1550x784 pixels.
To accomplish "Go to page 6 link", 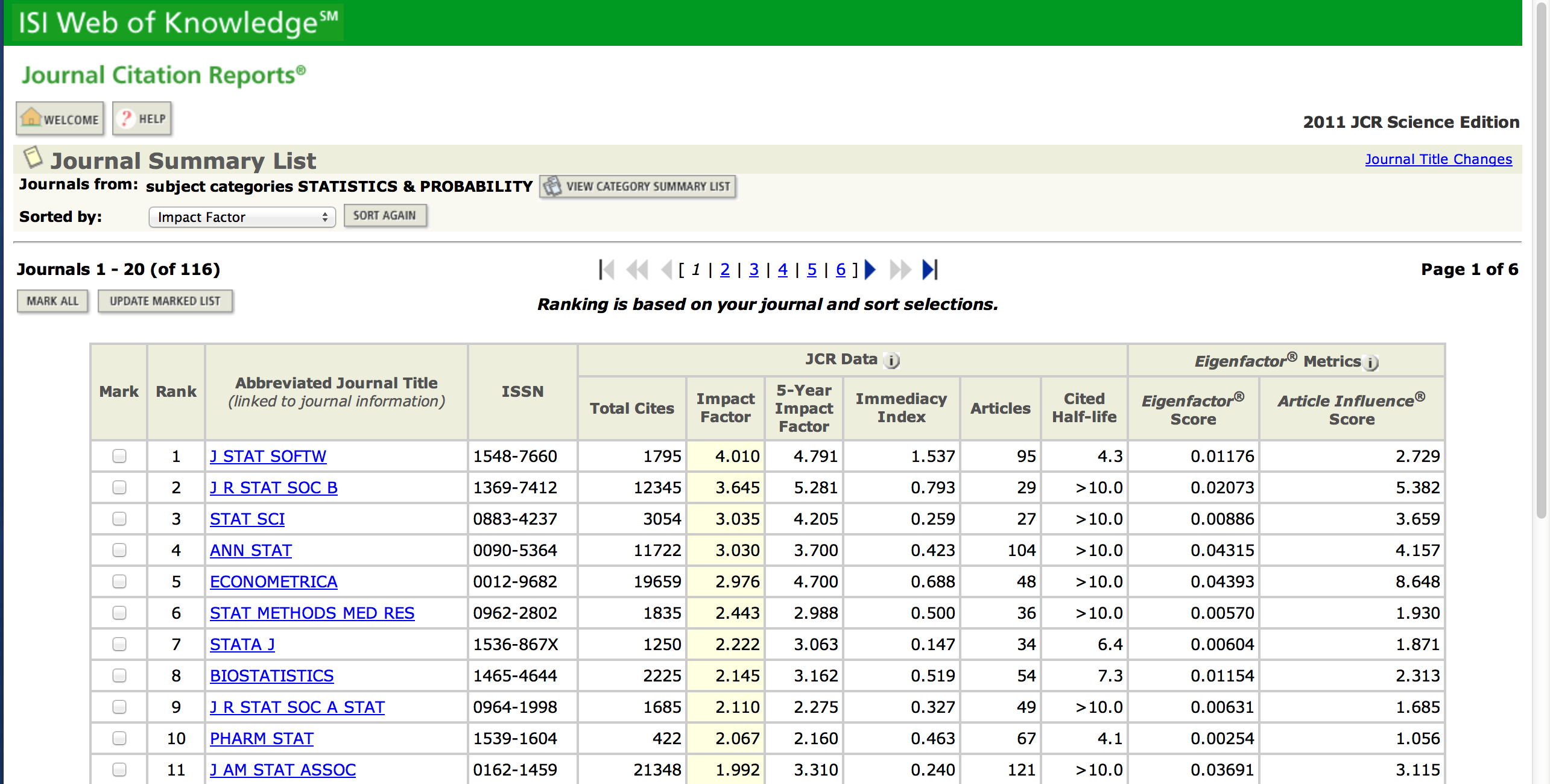I will click(x=841, y=270).
